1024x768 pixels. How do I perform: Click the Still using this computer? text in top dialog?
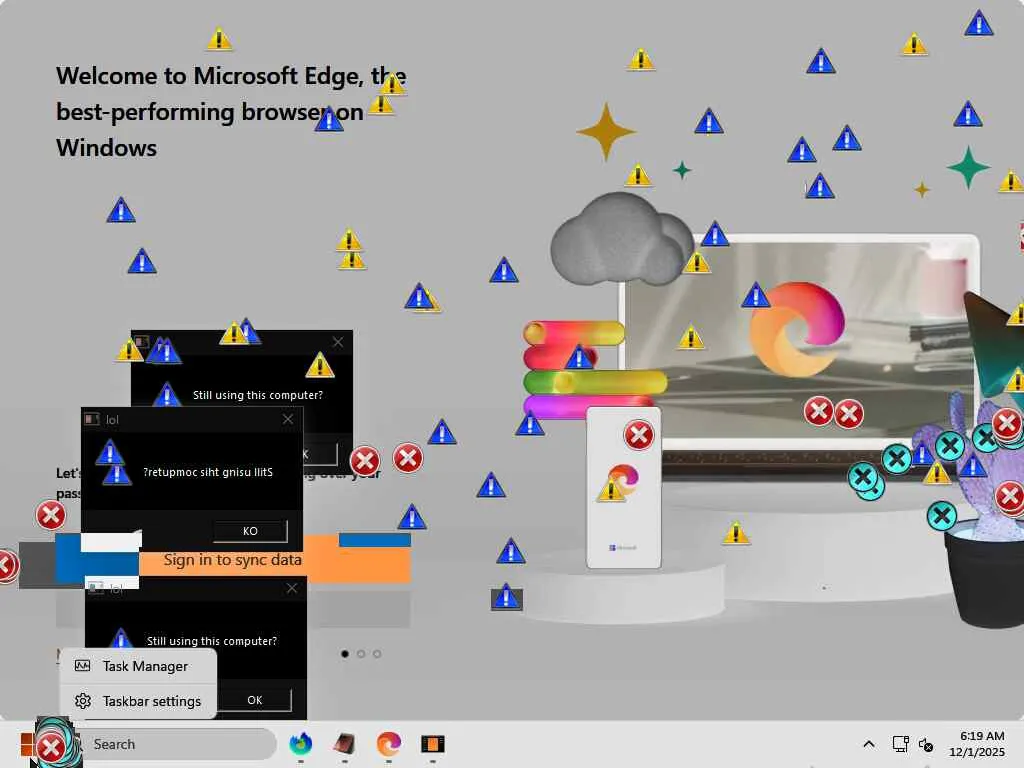[257, 395]
